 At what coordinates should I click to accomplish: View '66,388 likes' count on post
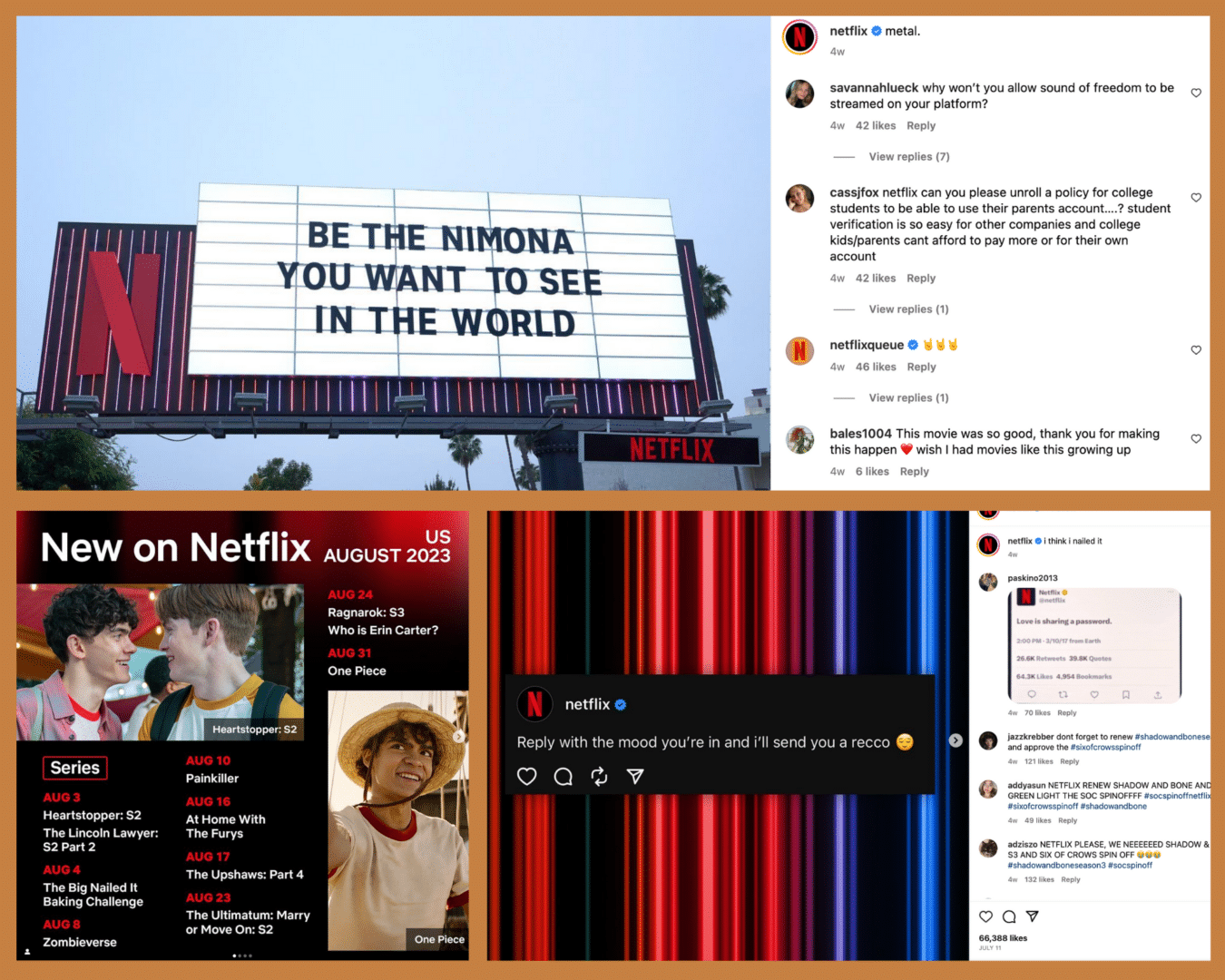pyautogui.click(x=1003, y=938)
